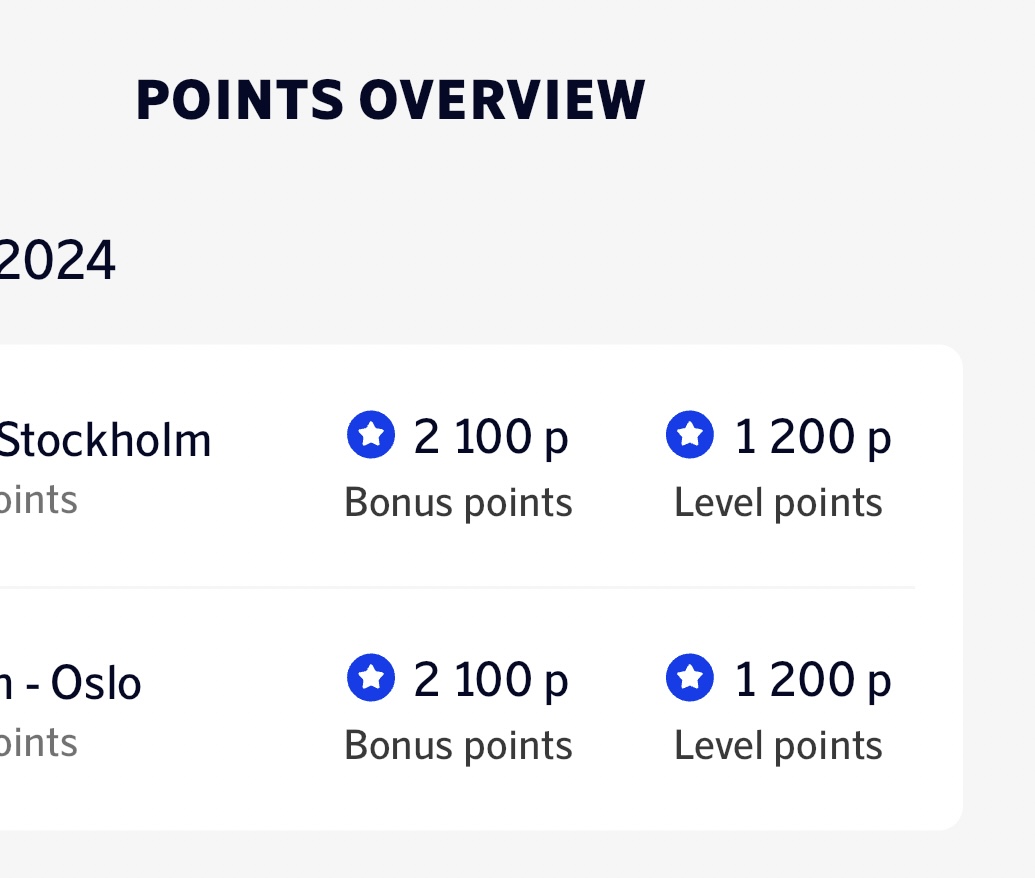The width and height of the screenshot is (1035, 878).
Task: Open the Stockholm trip entry
Action: click(x=104, y=440)
